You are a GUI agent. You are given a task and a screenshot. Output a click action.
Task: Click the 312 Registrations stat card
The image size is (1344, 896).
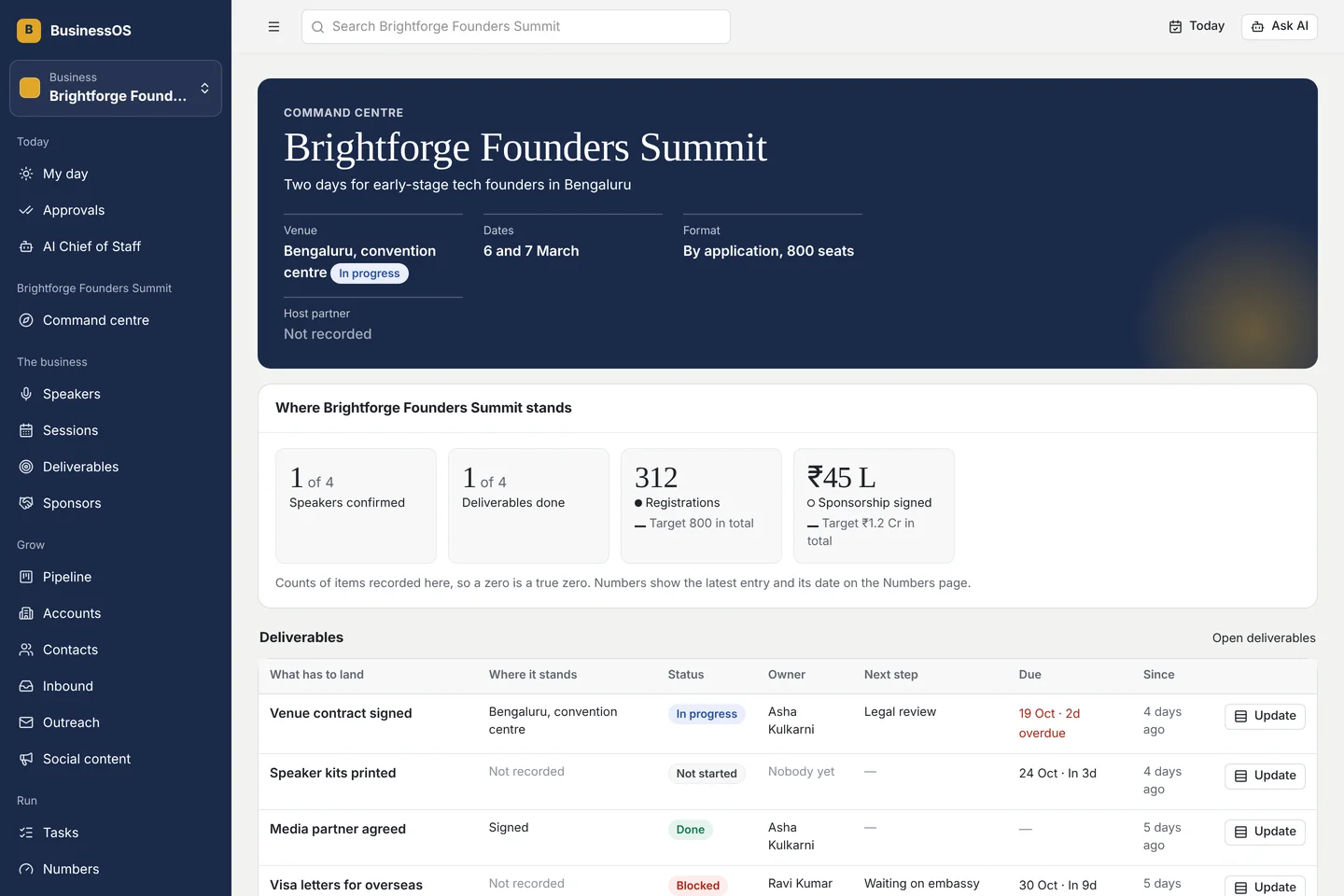(x=701, y=506)
